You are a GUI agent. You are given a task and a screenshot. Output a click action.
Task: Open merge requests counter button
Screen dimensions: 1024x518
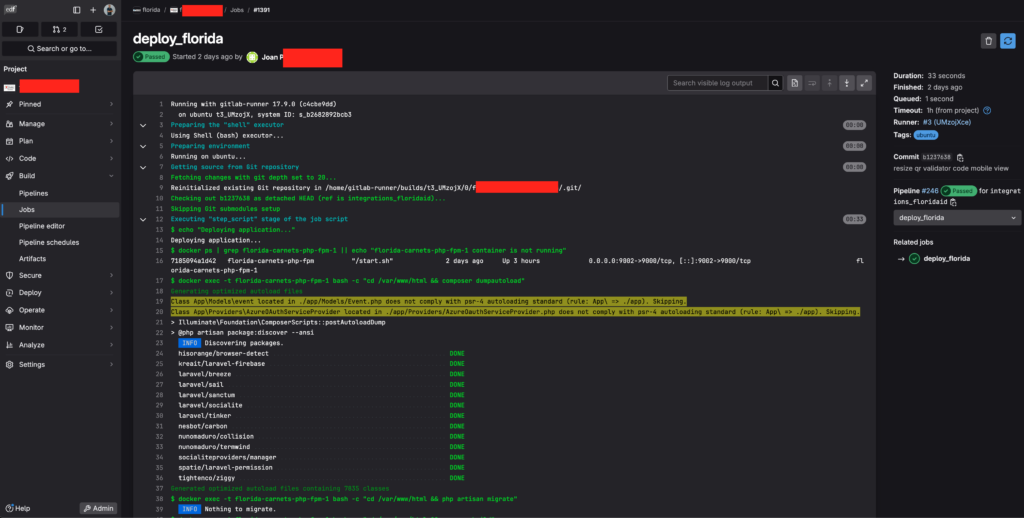point(59,29)
